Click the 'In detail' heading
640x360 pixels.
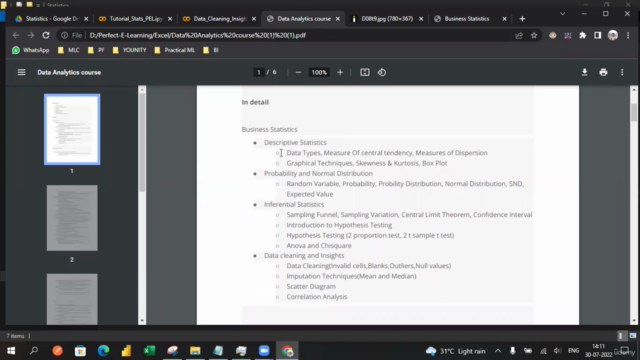point(255,102)
